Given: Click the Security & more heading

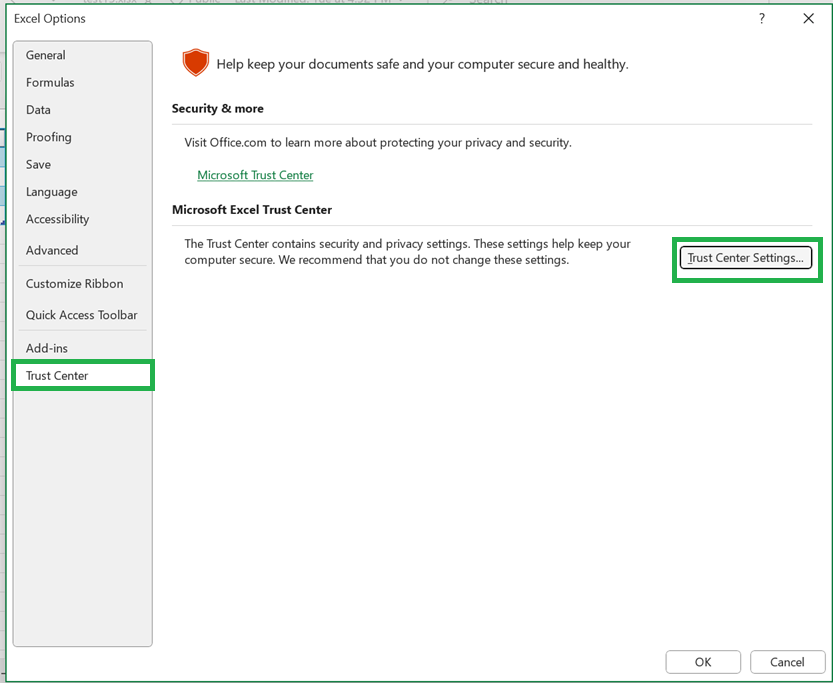Looking at the screenshot, I should click(x=218, y=109).
